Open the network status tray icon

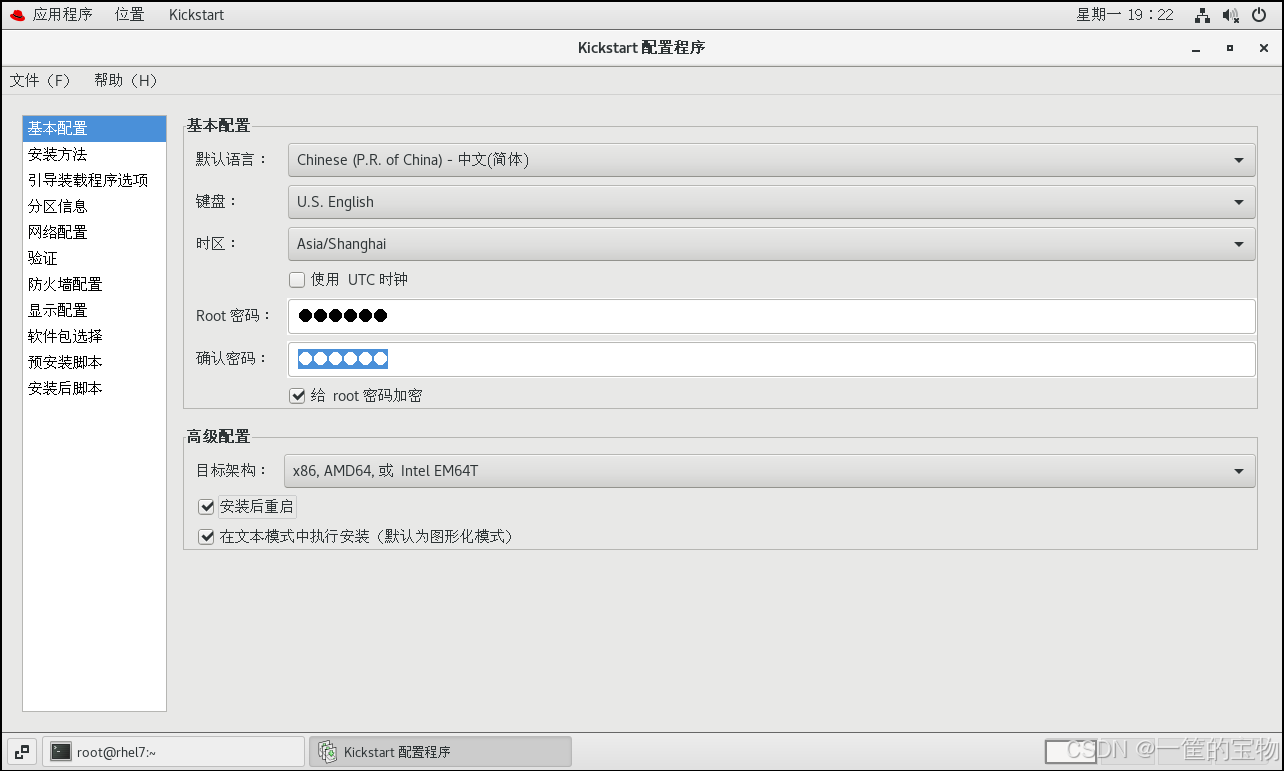(1203, 15)
